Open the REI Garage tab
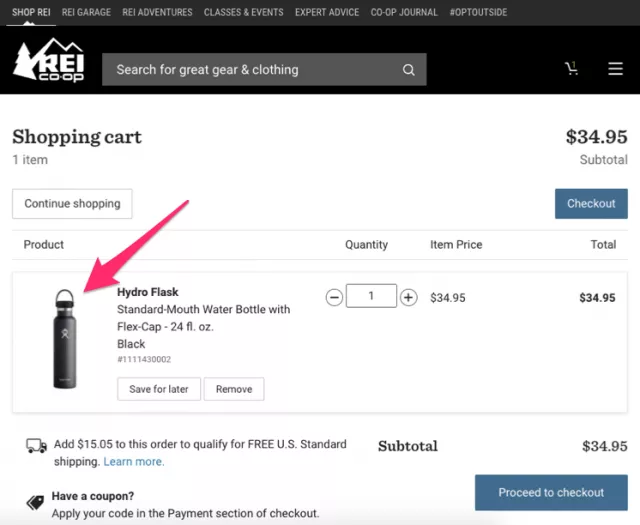Viewport: 640px width, 525px height. click(84, 12)
